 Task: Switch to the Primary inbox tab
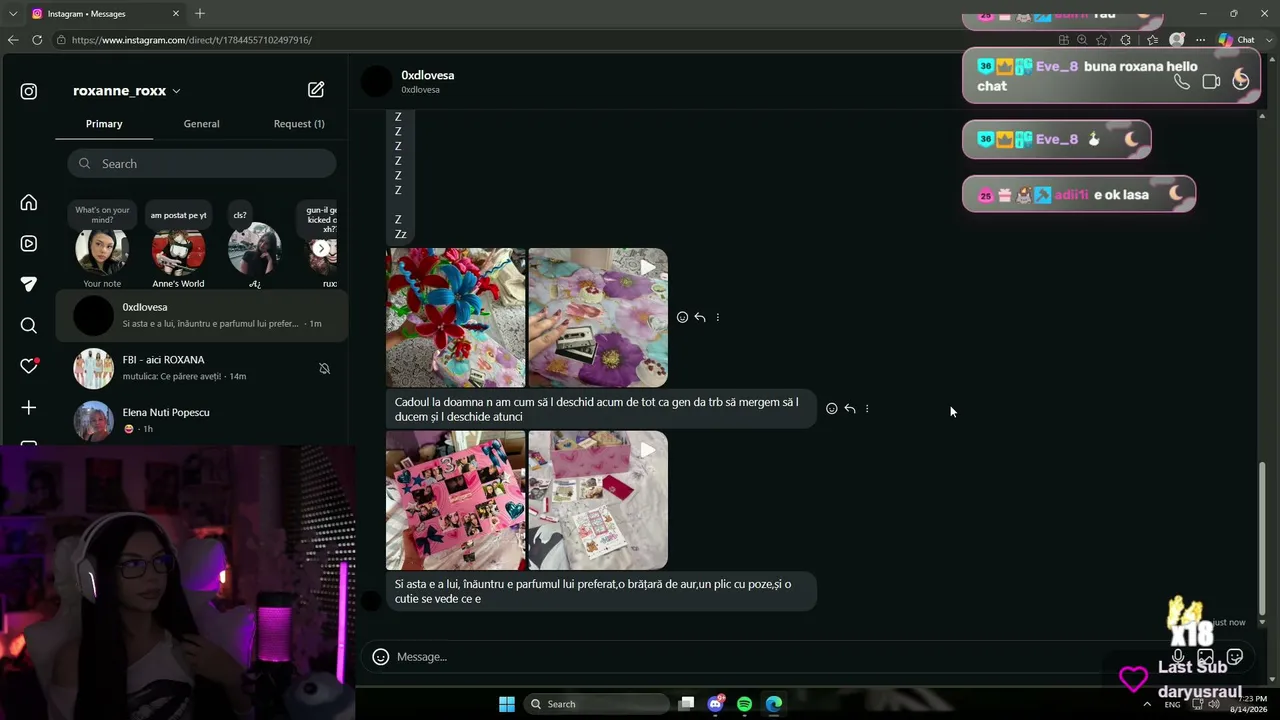tap(104, 124)
